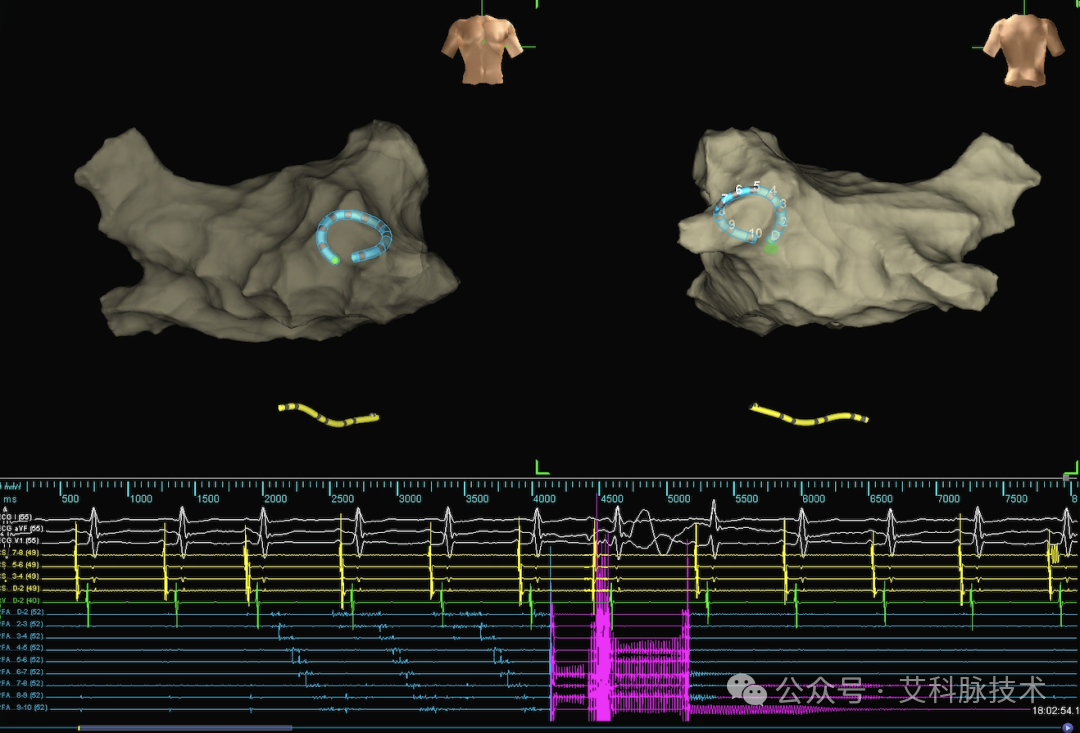Select the PFA 6-7 (52) channel label
The image size is (1080, 733).
[x=21, y=672]
